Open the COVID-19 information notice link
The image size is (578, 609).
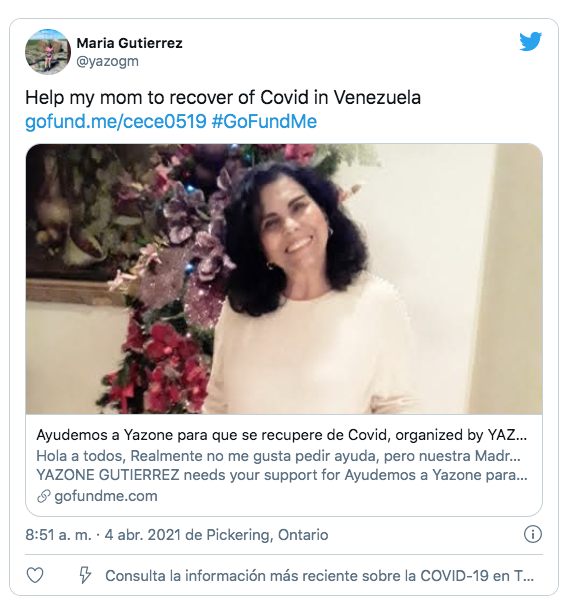pyautogui.click(x=319, y=576)
